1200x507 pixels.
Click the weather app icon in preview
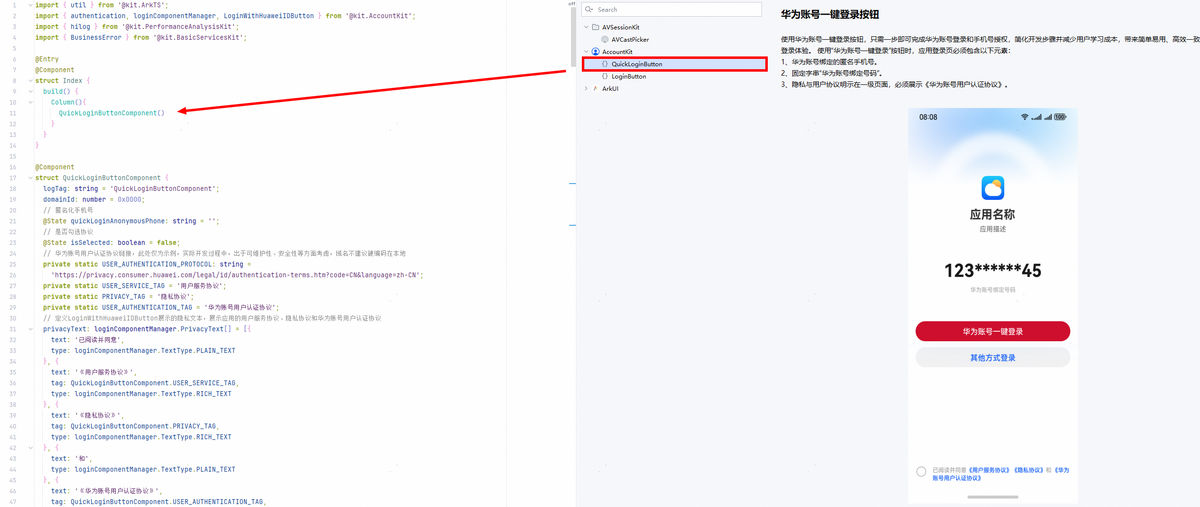[x=992, y=187]
